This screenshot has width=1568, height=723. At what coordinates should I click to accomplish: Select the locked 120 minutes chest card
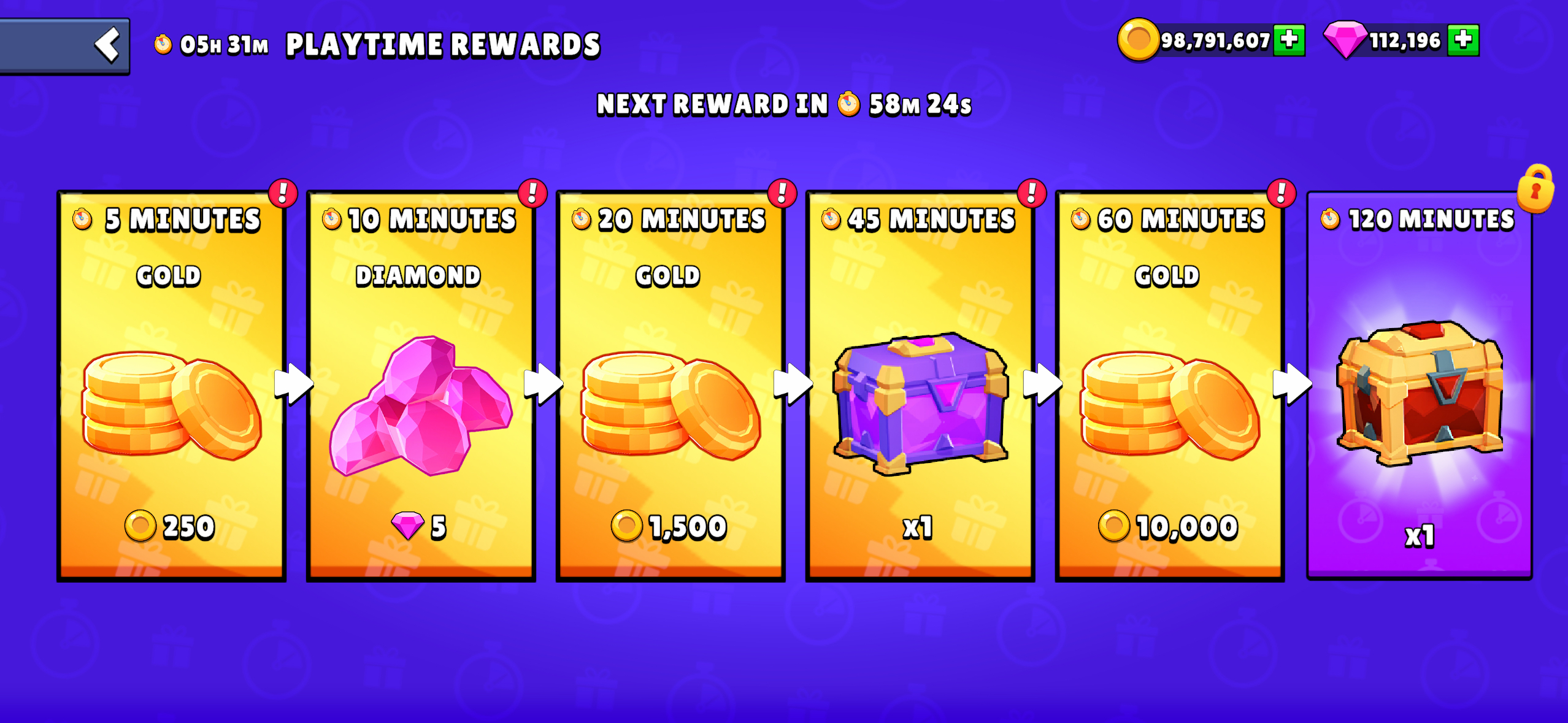coord(1420,386)
